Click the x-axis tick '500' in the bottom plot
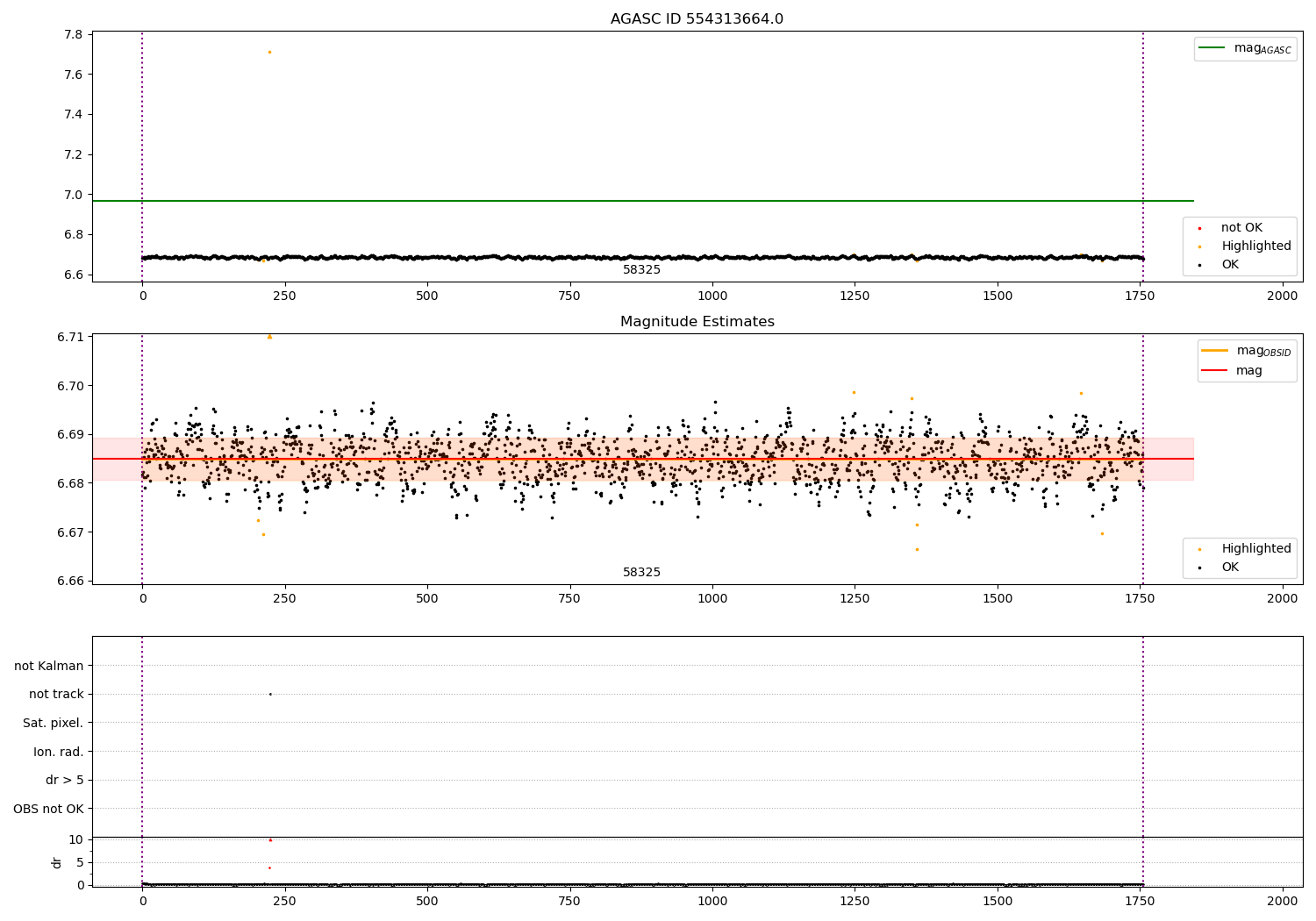The image size is (1316, 921). coord(427,902)
